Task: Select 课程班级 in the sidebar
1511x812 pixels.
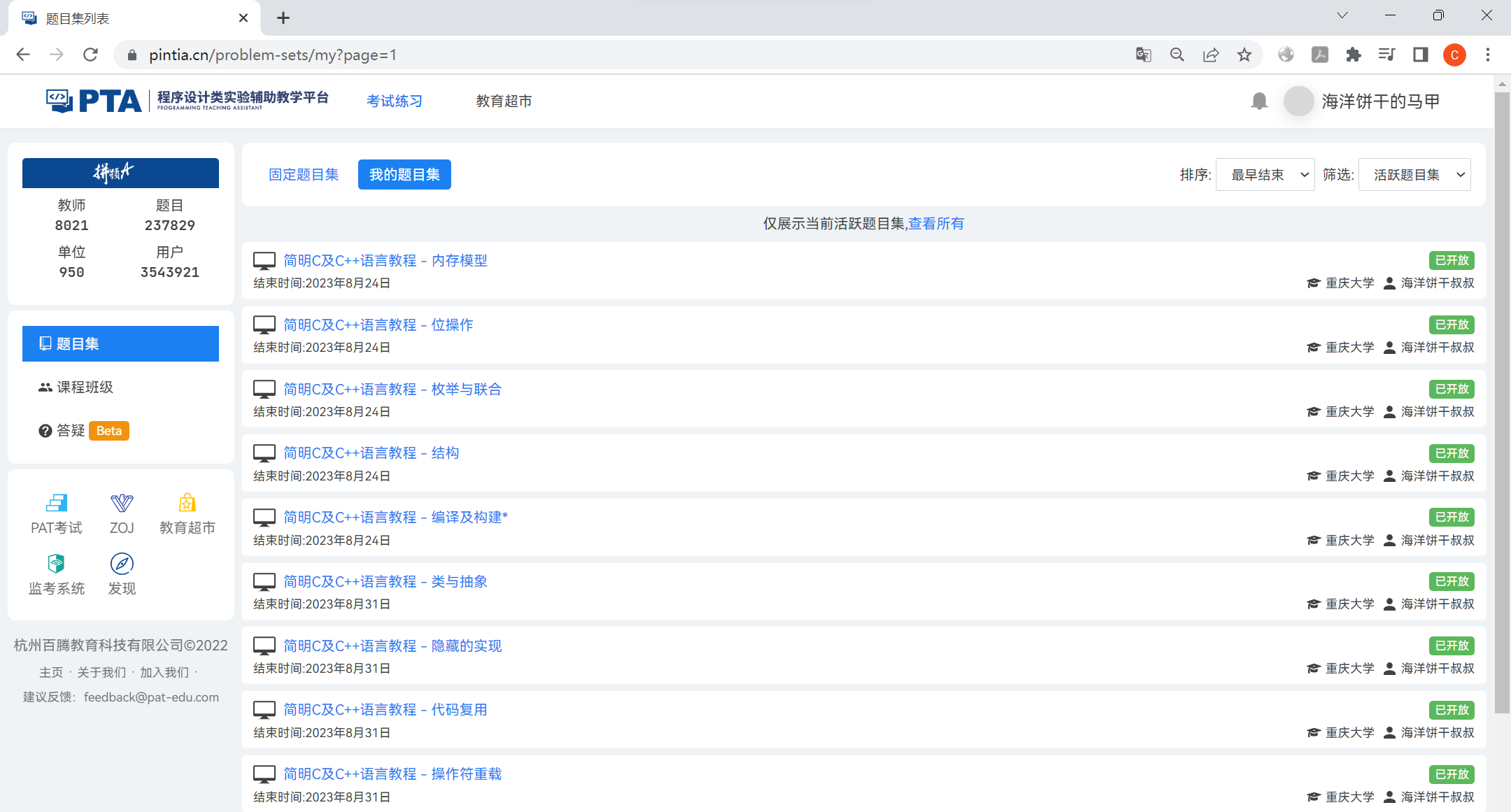Action: pos(84,387)
